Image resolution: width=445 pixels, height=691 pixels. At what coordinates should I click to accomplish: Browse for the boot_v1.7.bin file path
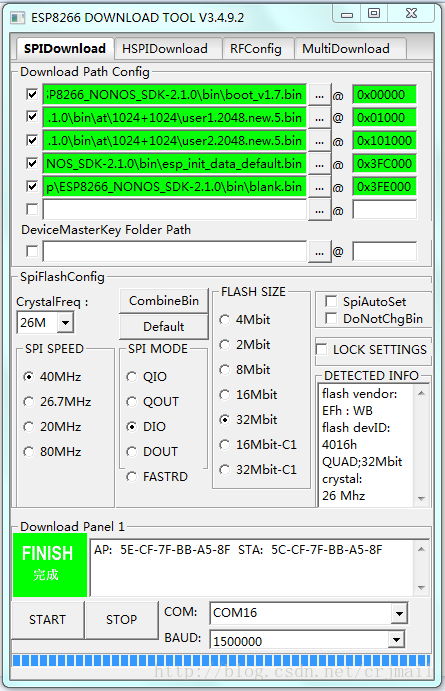click(x=319, y=95)
